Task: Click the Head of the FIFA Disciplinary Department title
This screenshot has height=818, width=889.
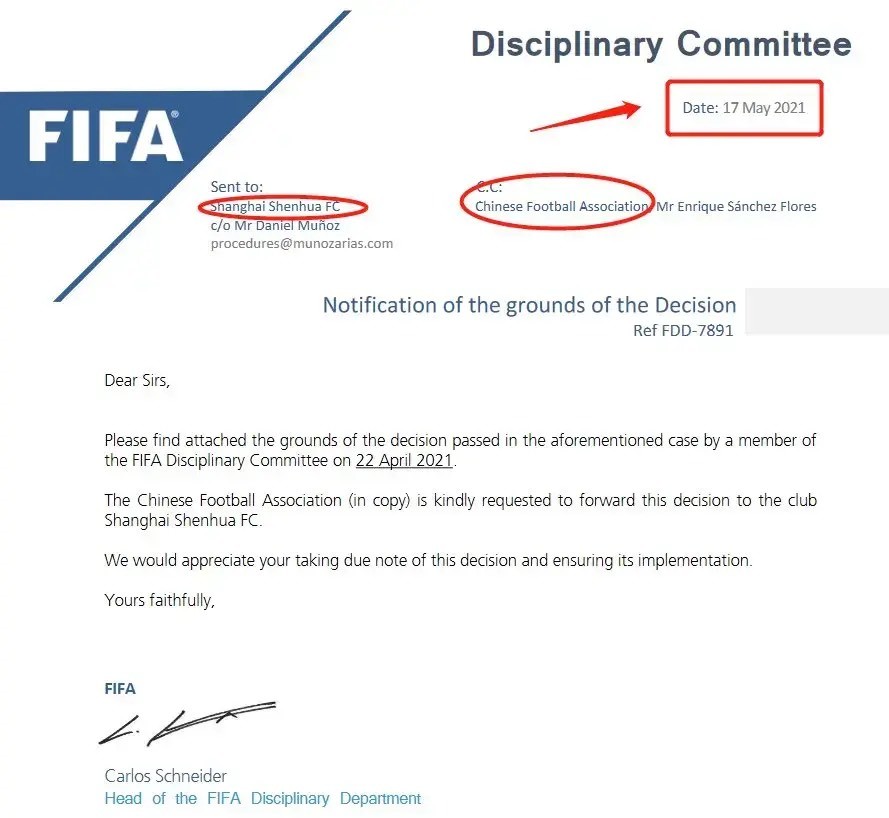Action: pyautogui.click(x=263, y=798)
